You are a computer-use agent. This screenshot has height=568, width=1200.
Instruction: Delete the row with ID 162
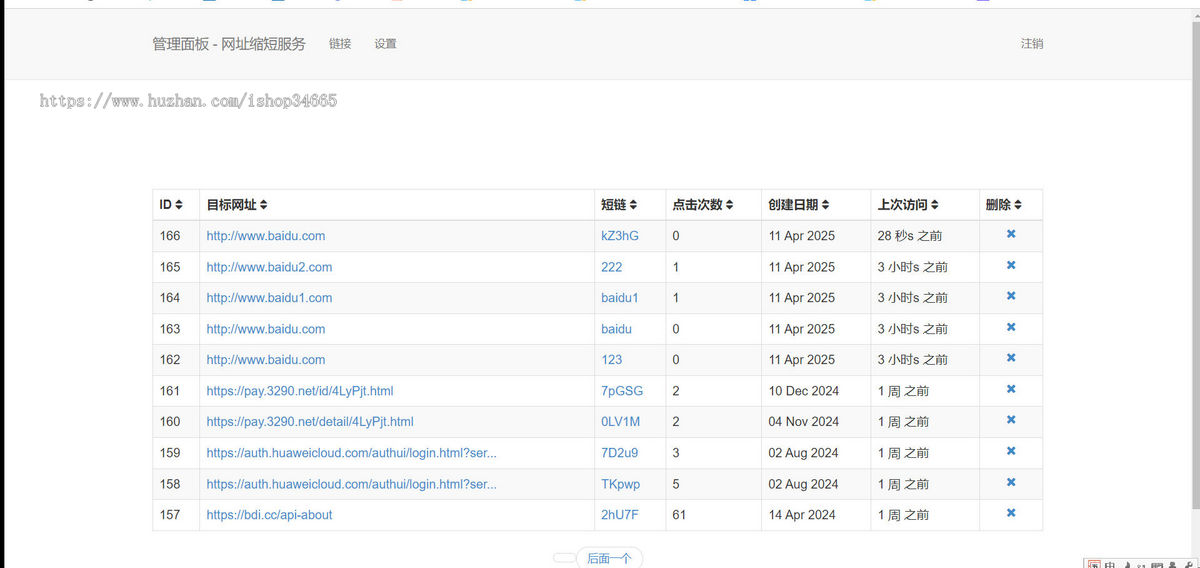click(x=1011, y=358)
